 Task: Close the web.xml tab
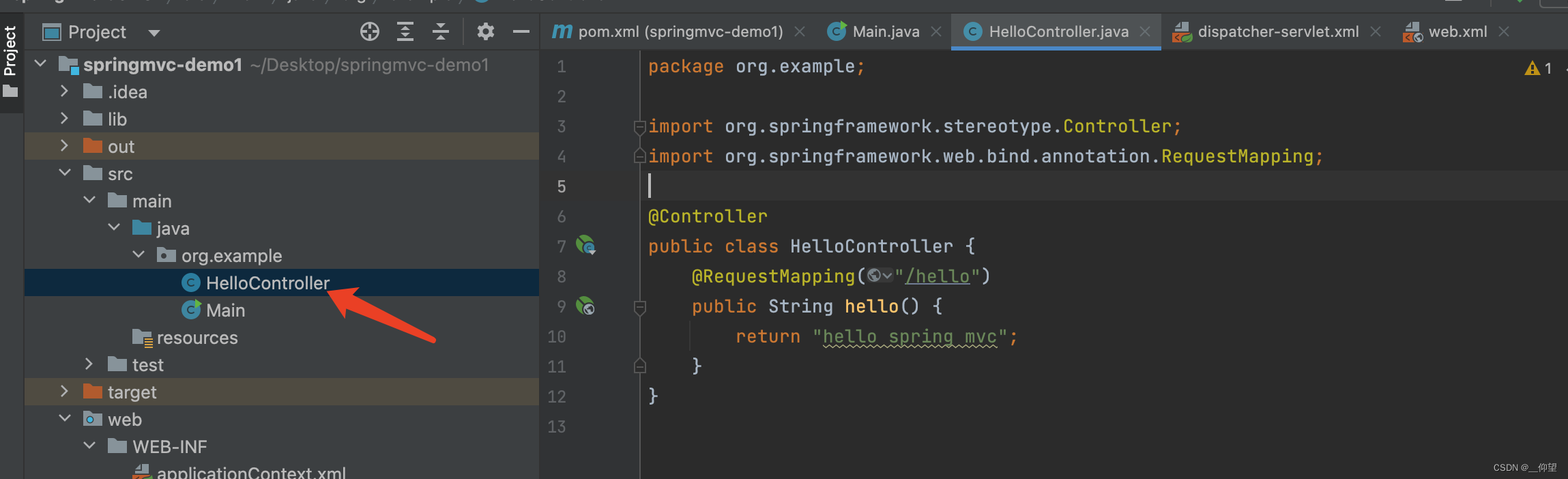[1504, 31]
